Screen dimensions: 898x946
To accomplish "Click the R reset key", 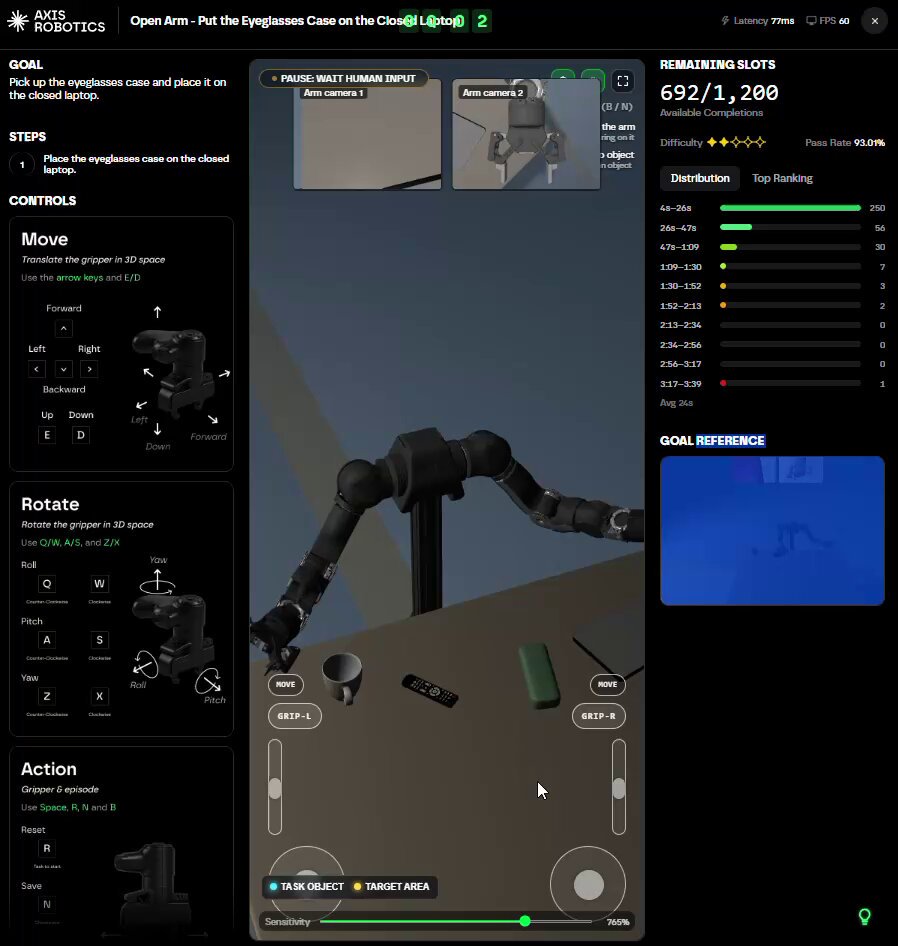I will click(47, 848).
